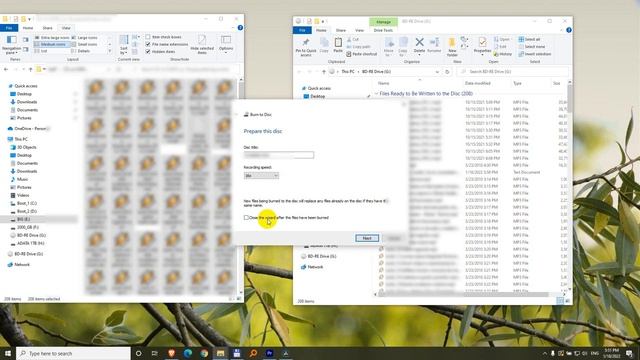Image resolution: width=640 pixels, height=360 pixels.
Task: Open Help in left Explorer window
Action: coord(240,28)
